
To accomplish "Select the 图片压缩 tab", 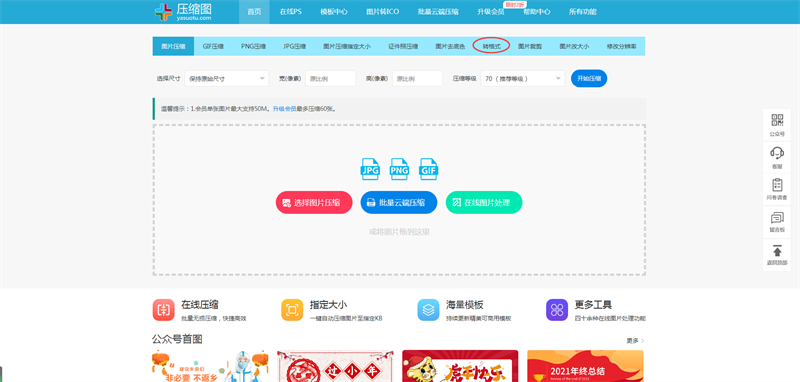I will click(x=173, y=46).
